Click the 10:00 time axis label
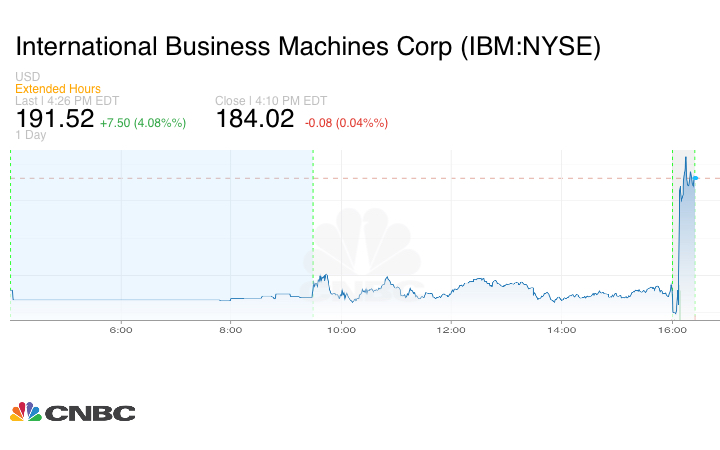The image size is (720, 450). [x=341, y=331]
